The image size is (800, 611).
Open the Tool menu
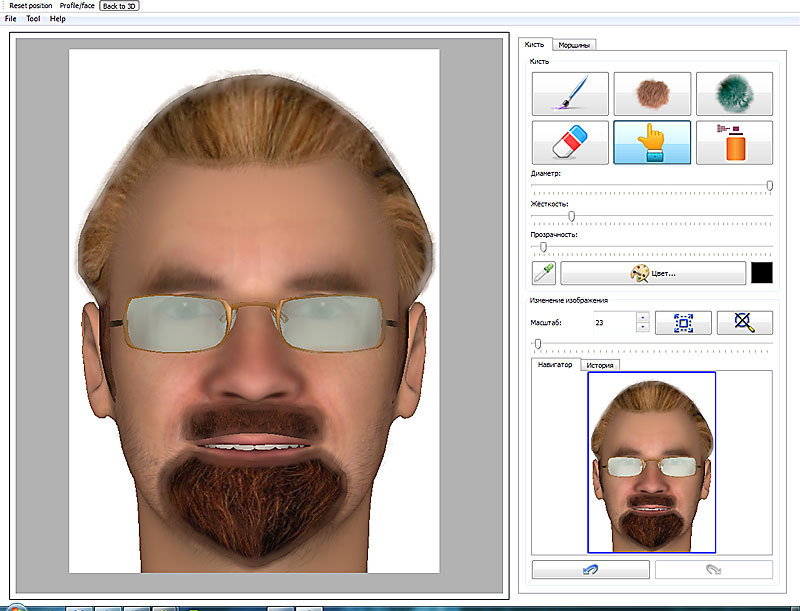coord(33,19)
